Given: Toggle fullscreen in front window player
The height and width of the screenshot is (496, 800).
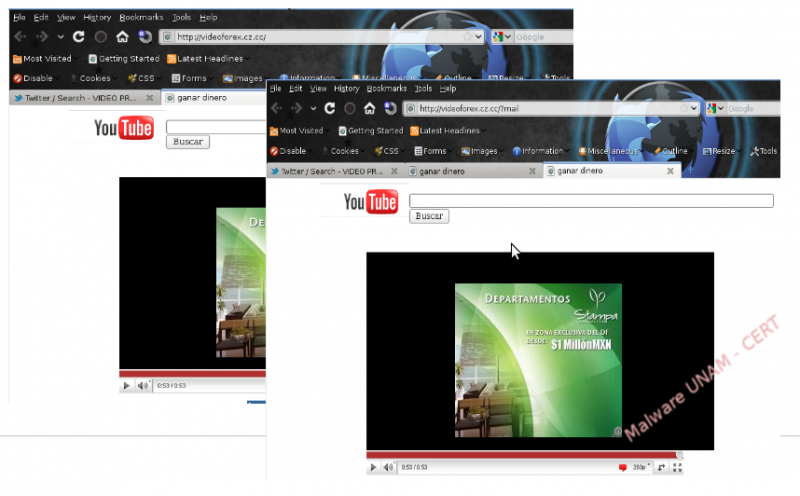Looking at the screenshot, I should point(677,467).
